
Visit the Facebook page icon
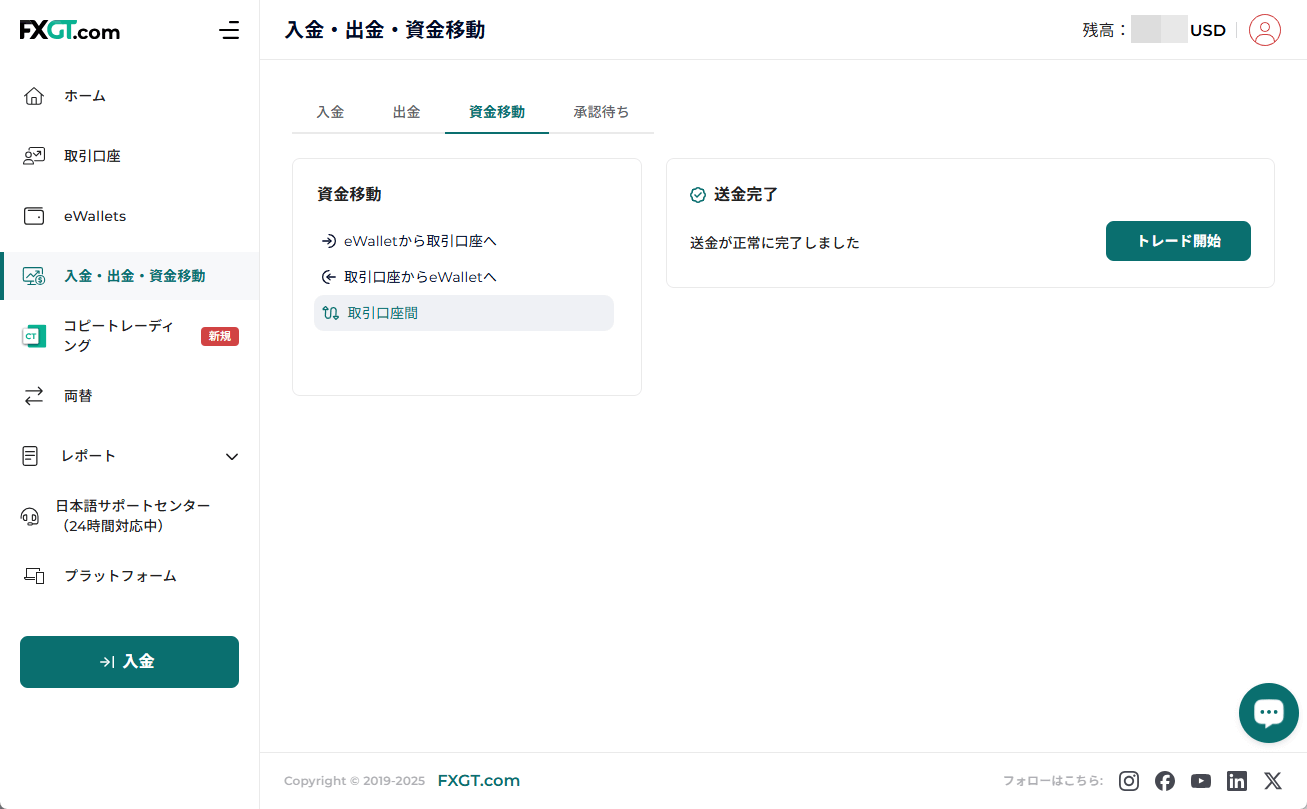click(x=1165, y=781)
